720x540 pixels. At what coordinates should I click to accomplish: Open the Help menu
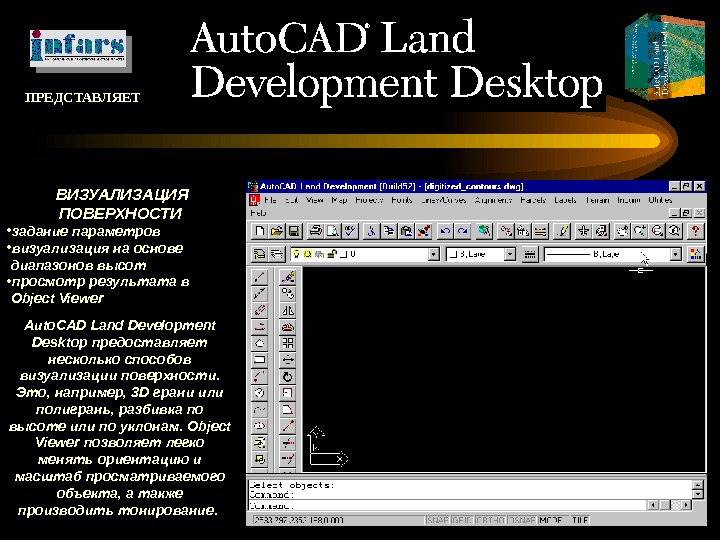[x=258, y=213]
